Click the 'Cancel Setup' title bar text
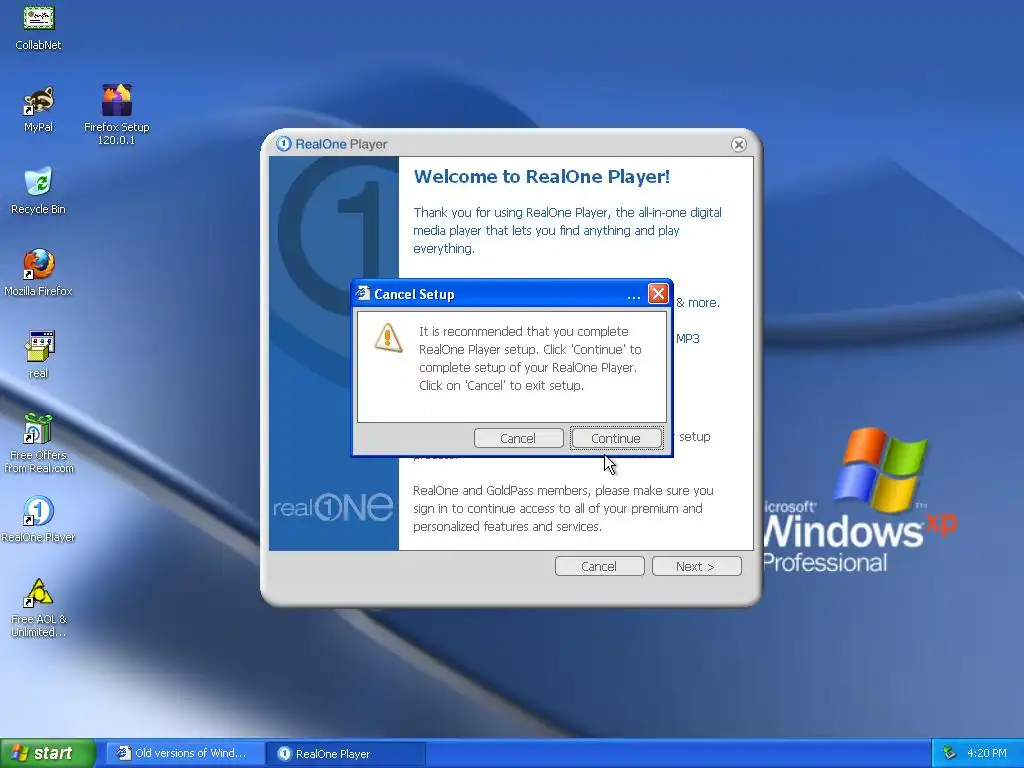This screenshot has height=768, width=1024. pos(414,295)
